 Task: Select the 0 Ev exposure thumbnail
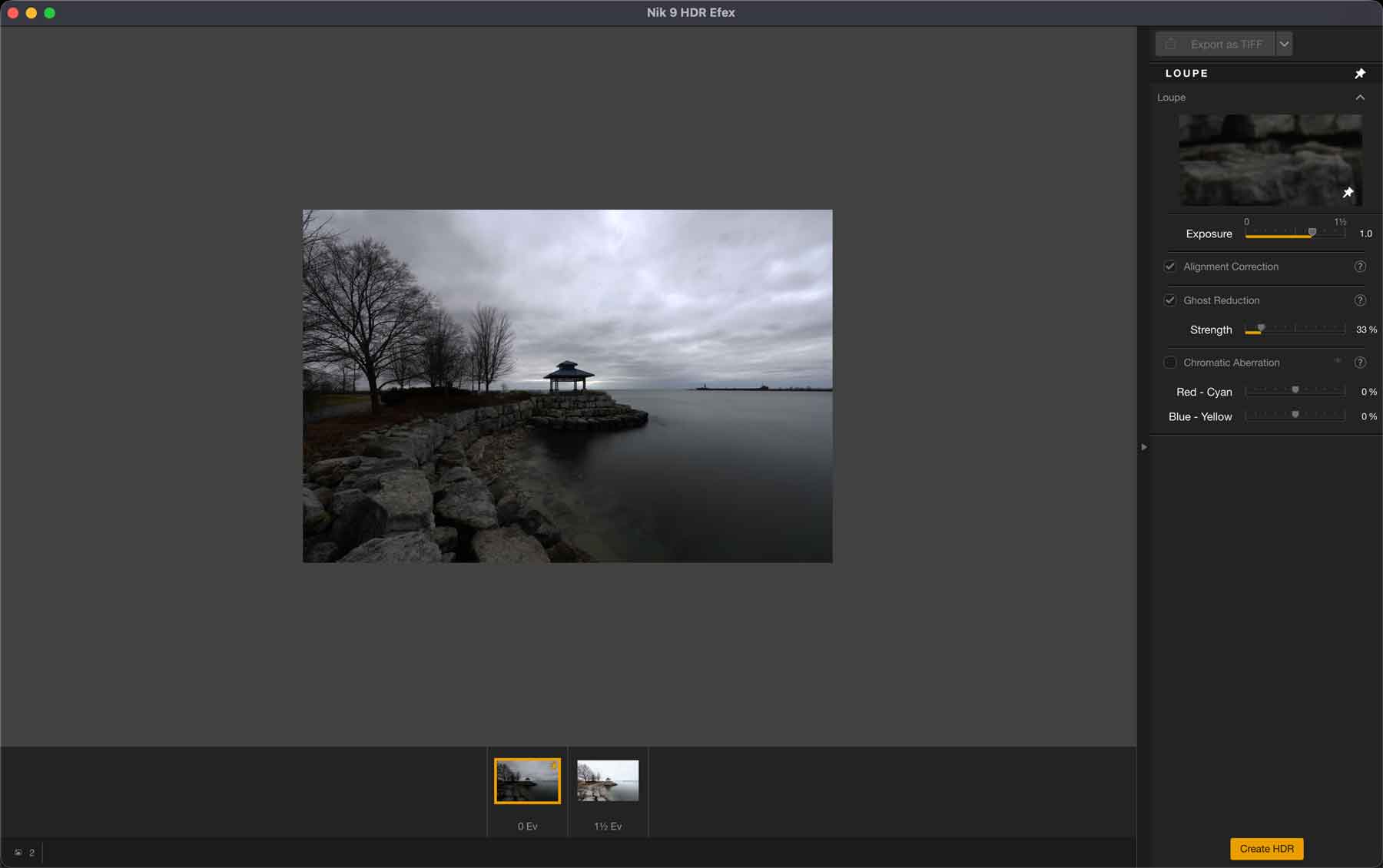click(527, 781)
